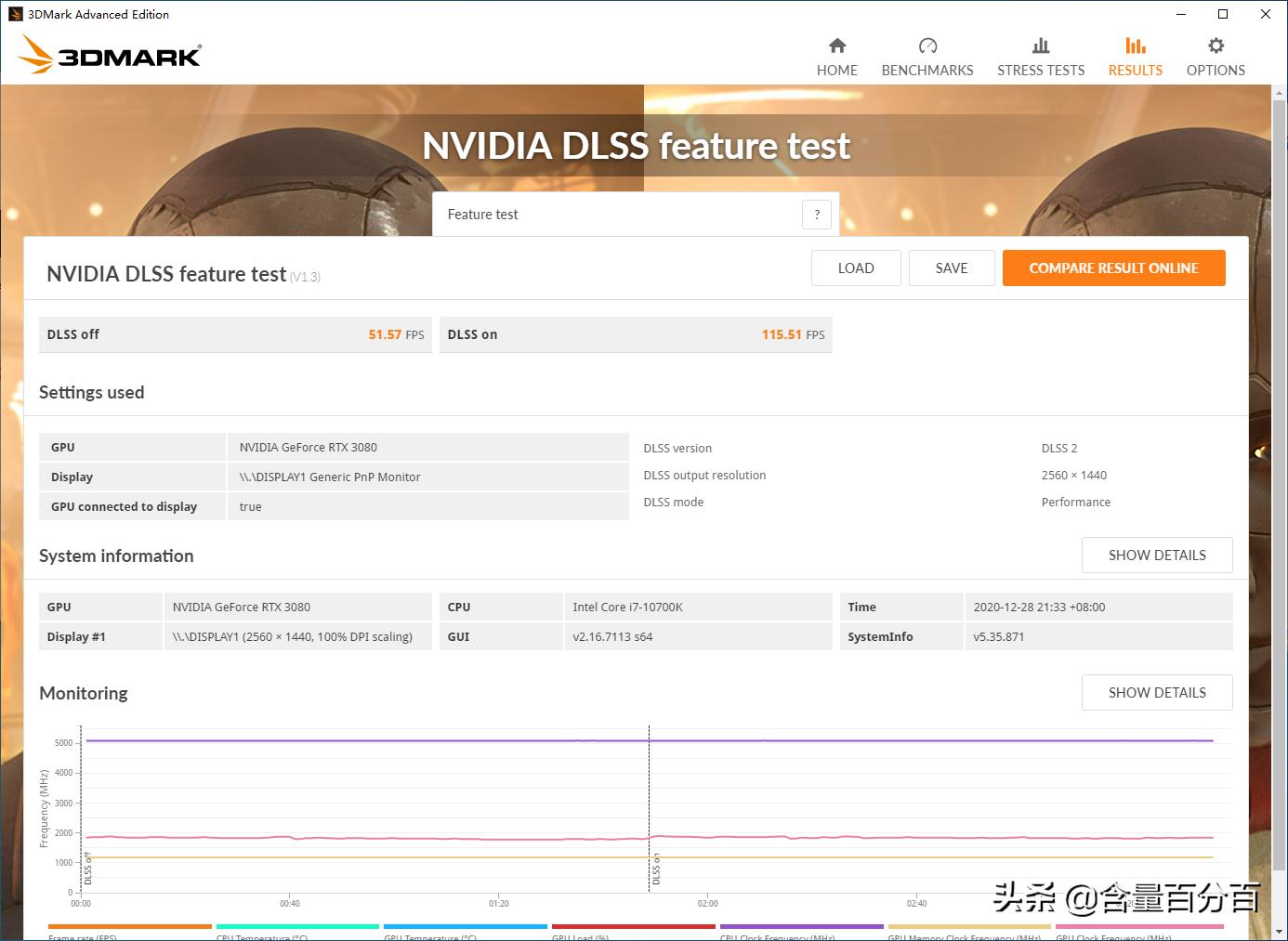The width and height of the screenshot is (1288, 941).
Task: Click the 01:20 label on the time axis
Action: coord(499,903)
